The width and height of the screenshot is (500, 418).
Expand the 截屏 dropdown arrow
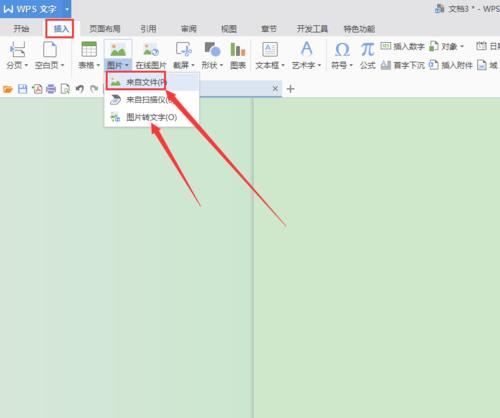[x=193, y=65]
